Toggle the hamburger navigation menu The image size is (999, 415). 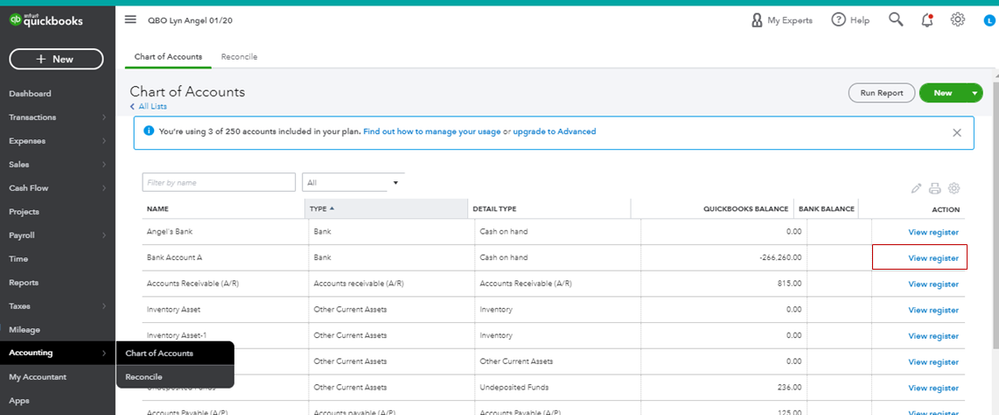pyautogui.click(x=131, y=20)
